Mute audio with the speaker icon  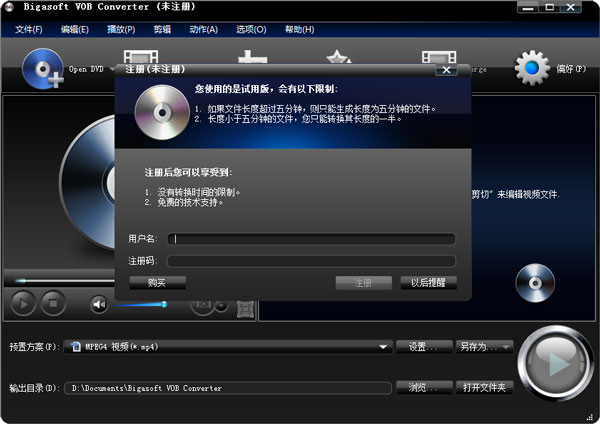99,303
